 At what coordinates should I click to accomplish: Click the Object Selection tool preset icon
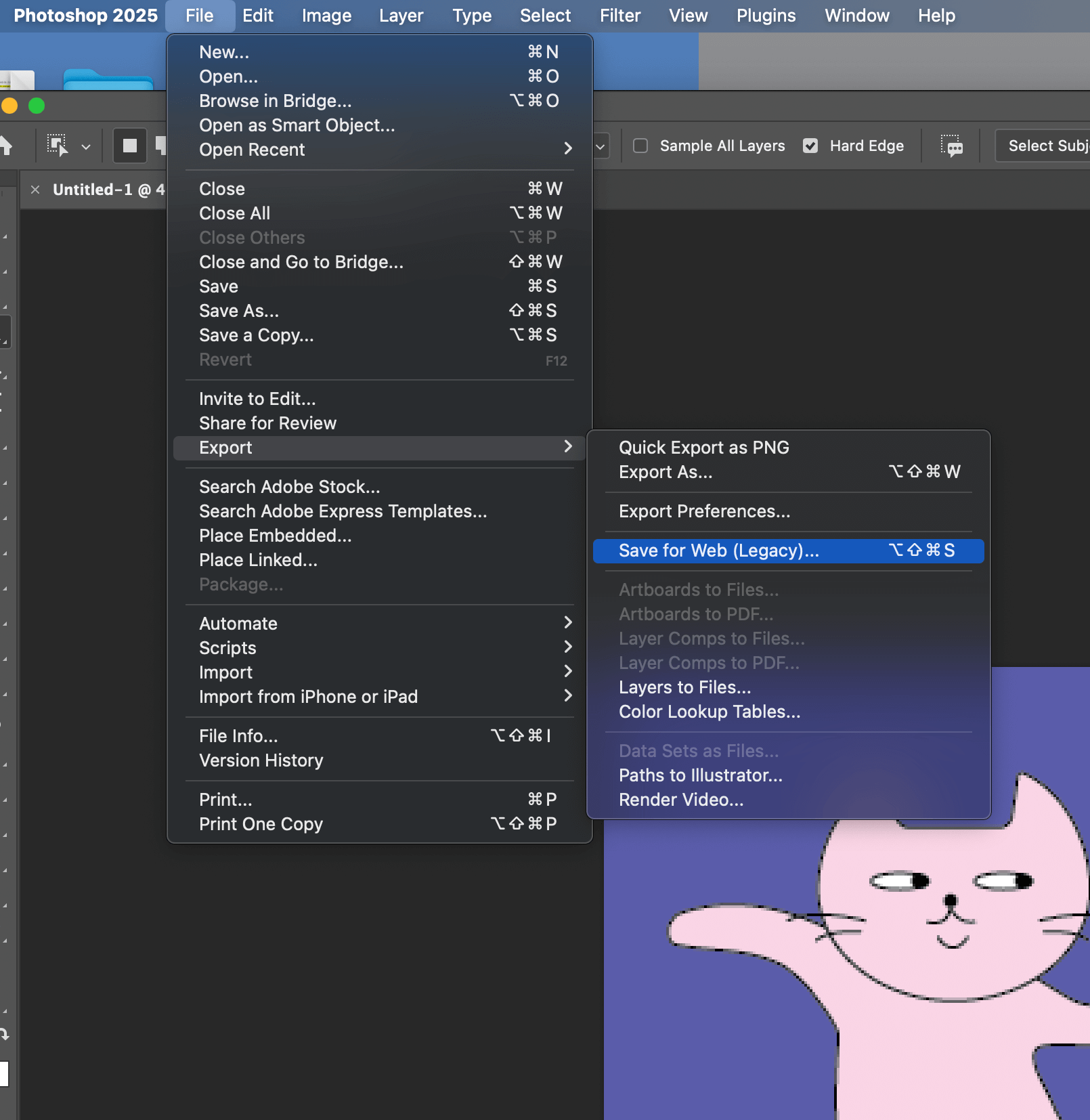coord(58,146)
